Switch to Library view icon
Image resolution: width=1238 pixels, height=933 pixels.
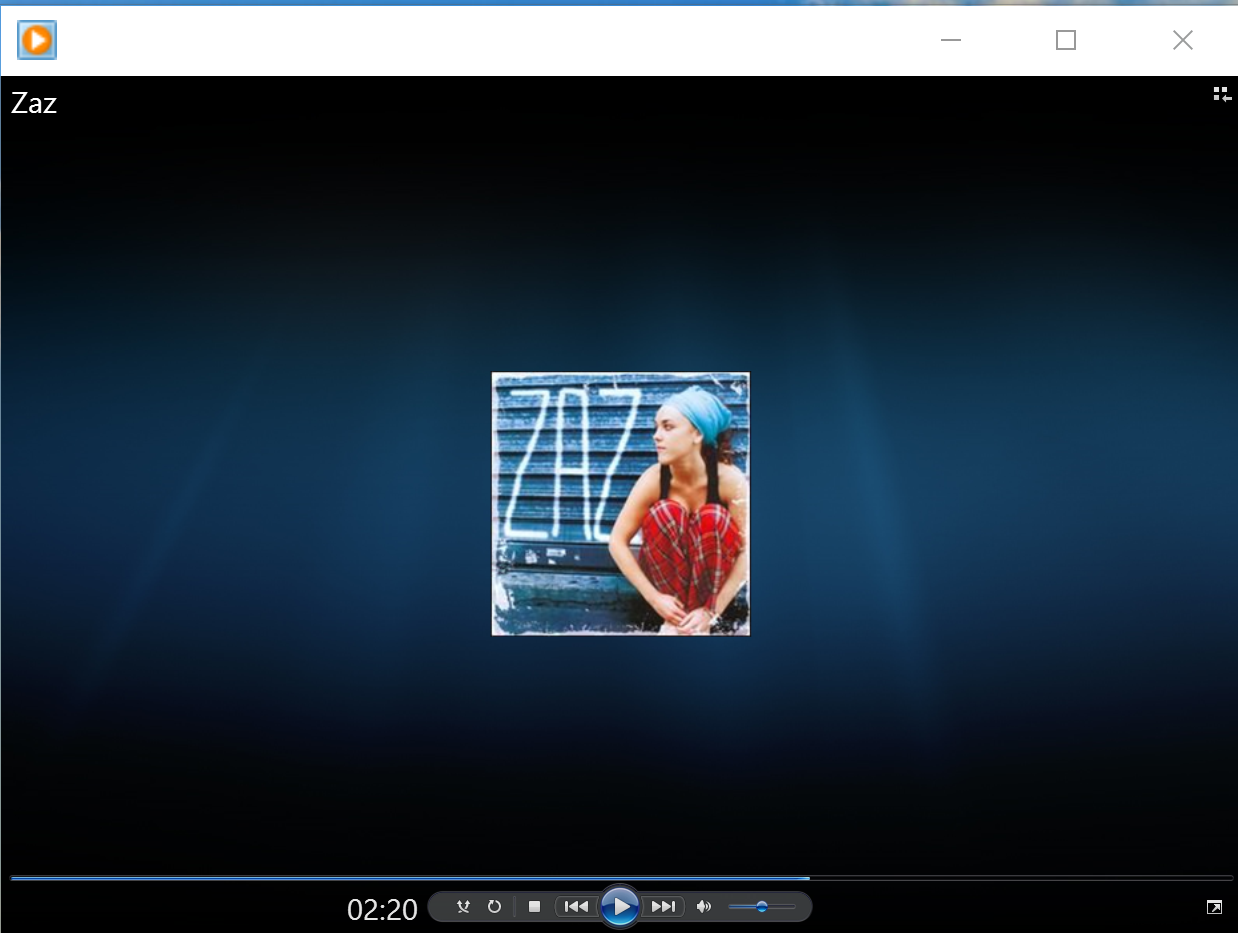pyautogui.click(x=1222, y=94)
